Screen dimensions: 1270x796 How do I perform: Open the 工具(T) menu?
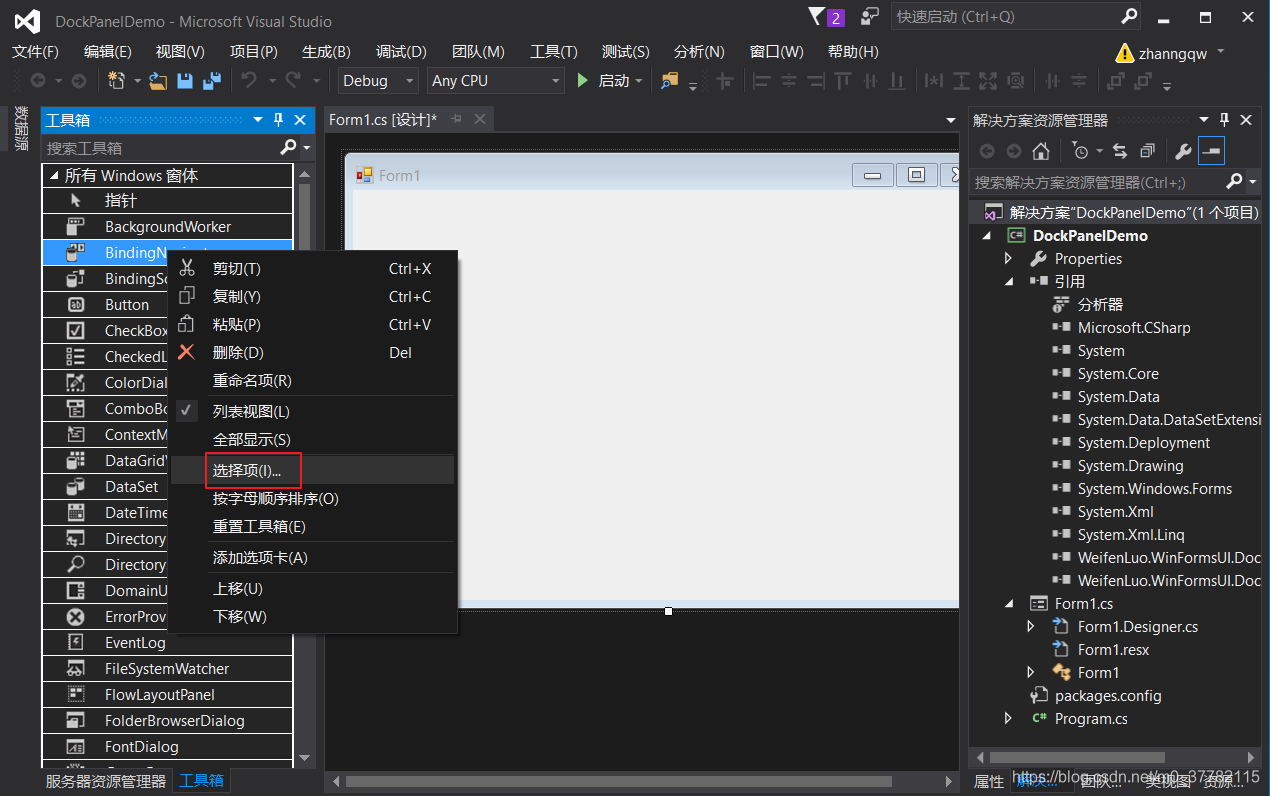[553, 52]
